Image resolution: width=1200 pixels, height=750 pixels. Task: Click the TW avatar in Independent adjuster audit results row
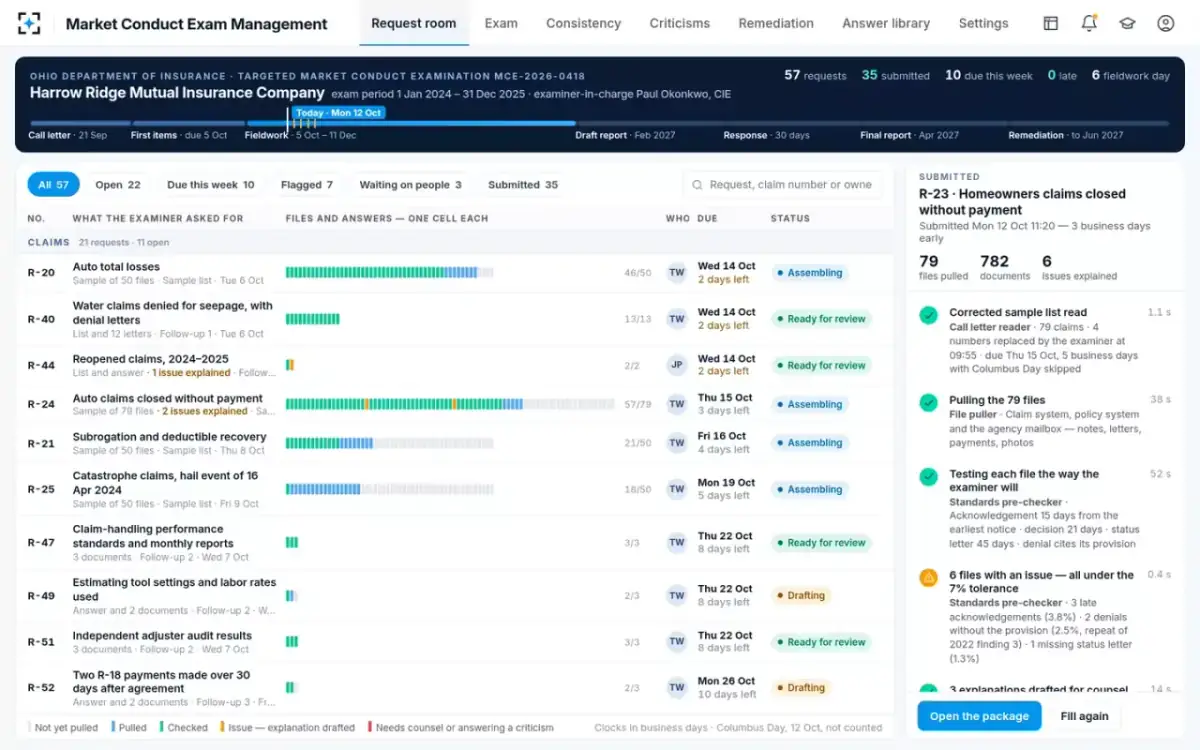coord(677,642)
